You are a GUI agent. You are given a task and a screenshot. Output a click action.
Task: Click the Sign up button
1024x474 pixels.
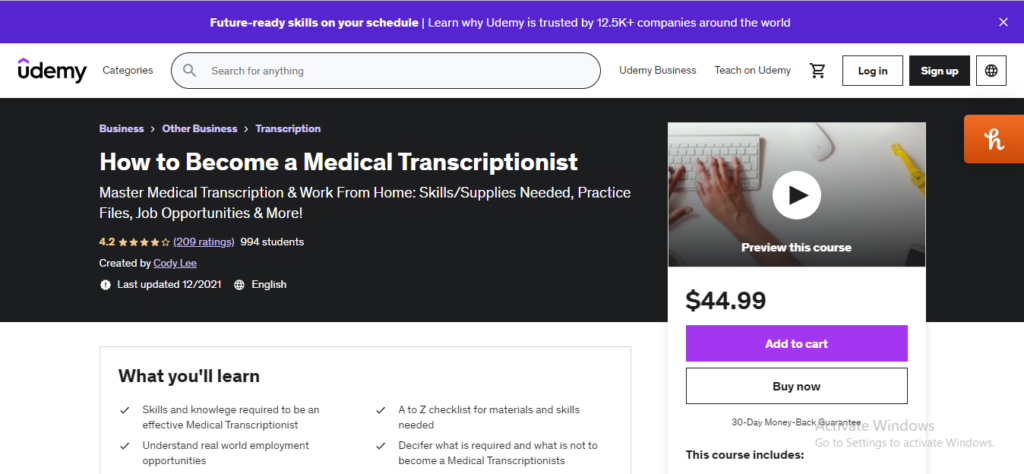(939, 71)
